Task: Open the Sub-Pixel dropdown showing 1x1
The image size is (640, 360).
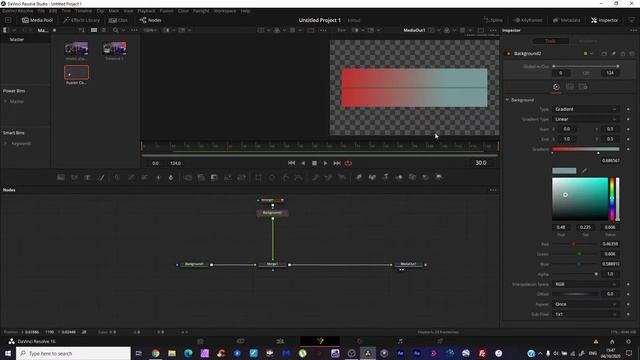Action: [586, 314]
